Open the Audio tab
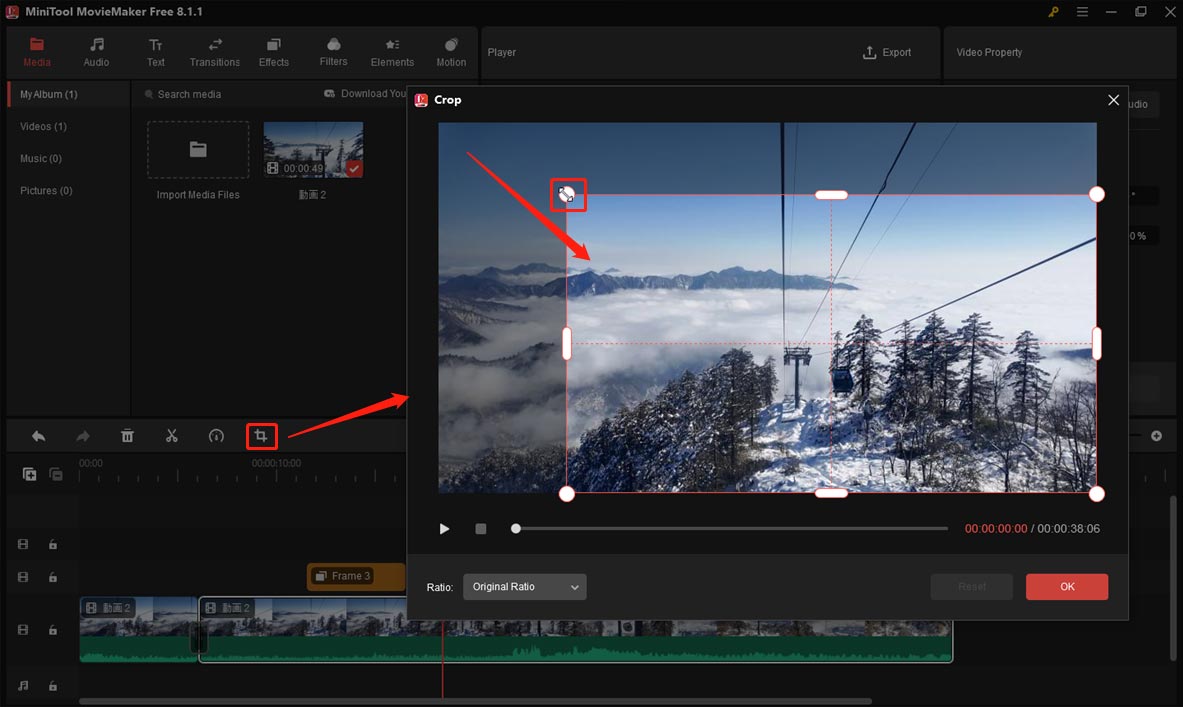This screenshot has height=707, width=1183. pyautogui.click(x=96, y=52)
